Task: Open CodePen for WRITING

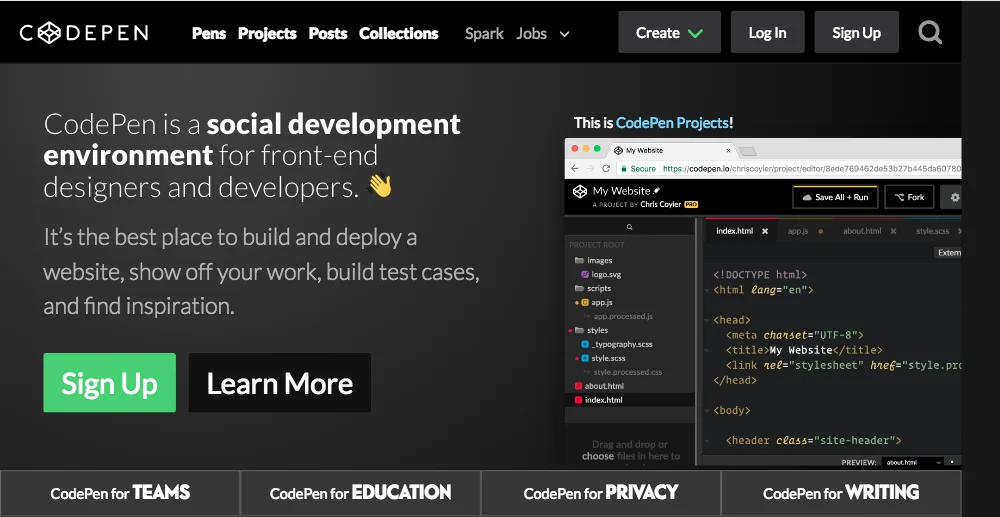Action: tap(841, 493)
